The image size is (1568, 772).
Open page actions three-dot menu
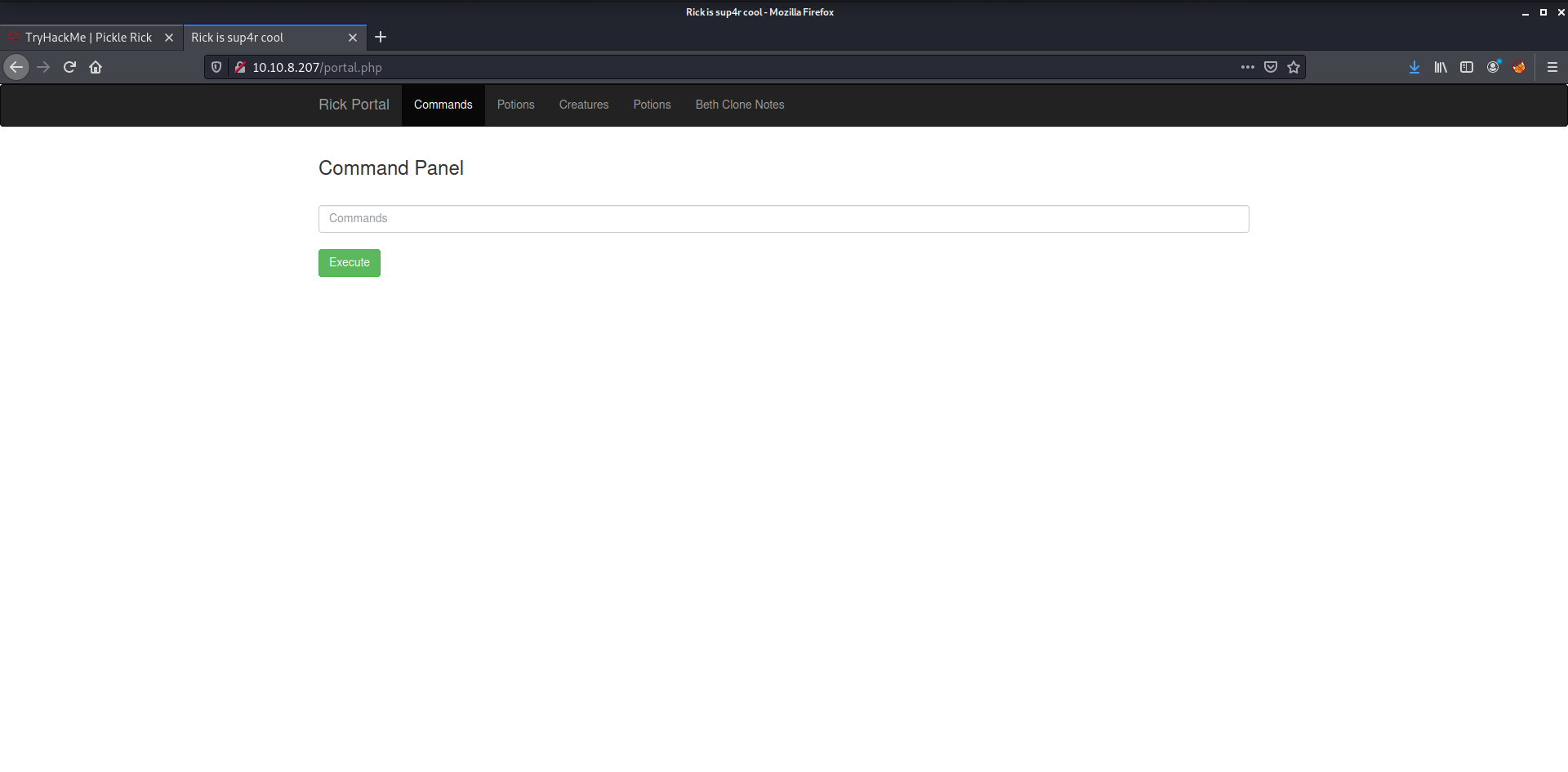1247,67
